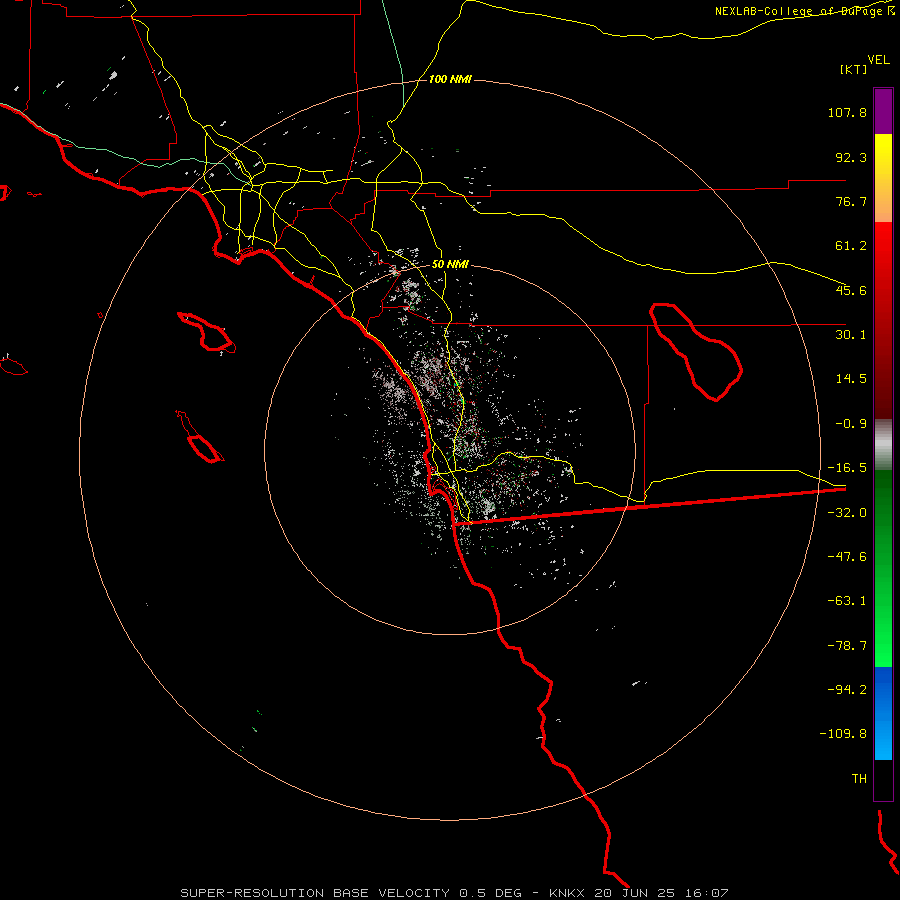
Task: Select the 92.3 velocity scale value
Action: (851, 157)
